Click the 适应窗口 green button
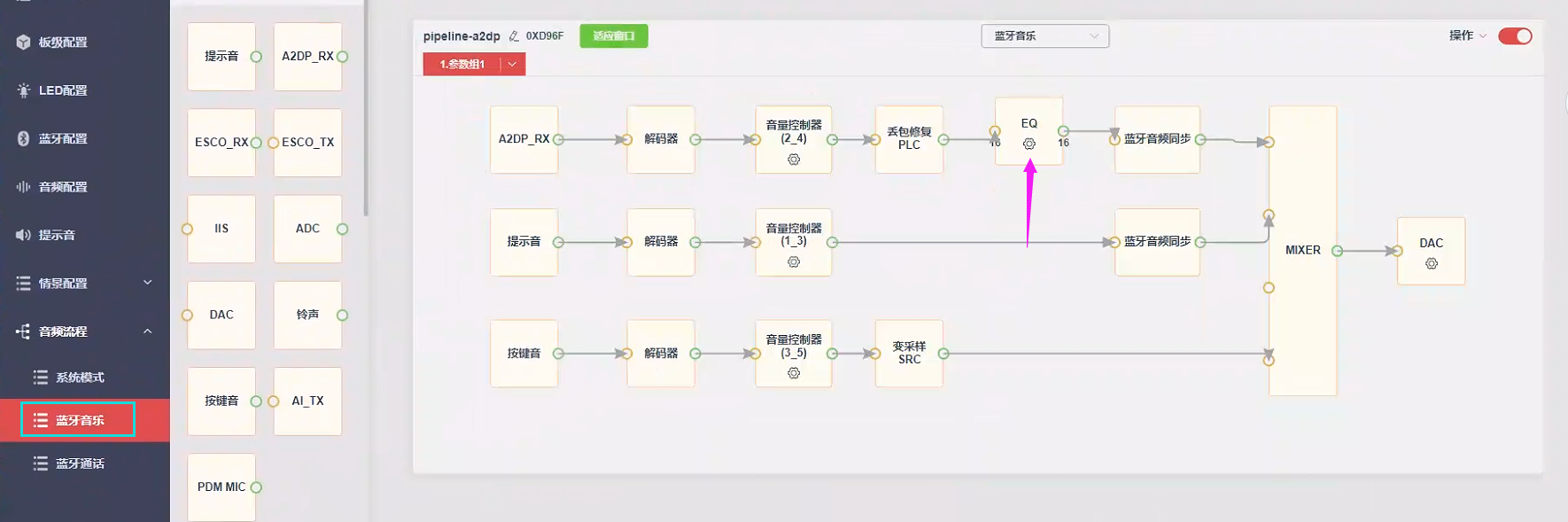This screenshot has height=522, width=1568. [x=614, y=36]
